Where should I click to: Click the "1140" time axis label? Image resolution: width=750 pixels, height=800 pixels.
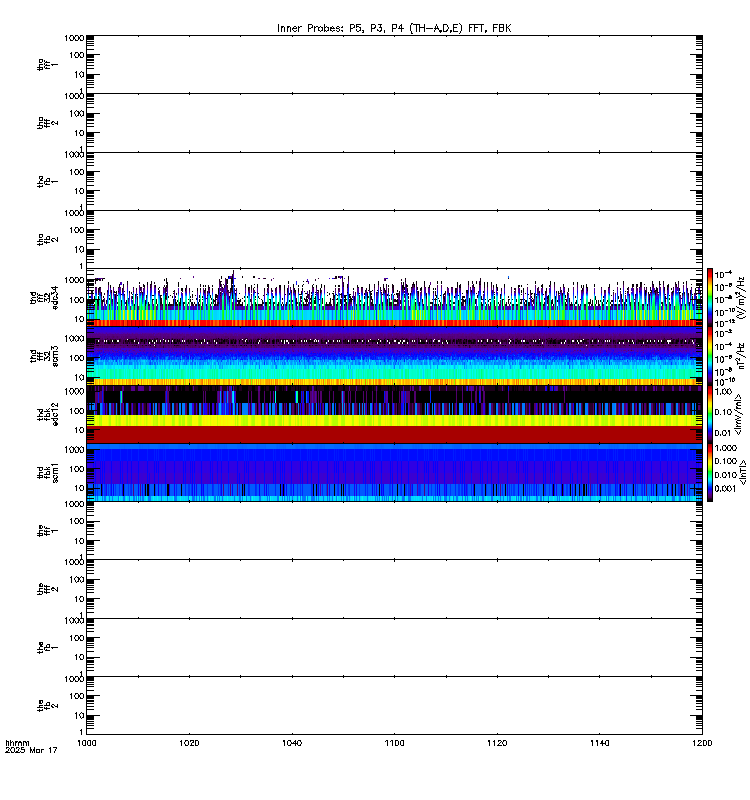[x=599, y=743]
